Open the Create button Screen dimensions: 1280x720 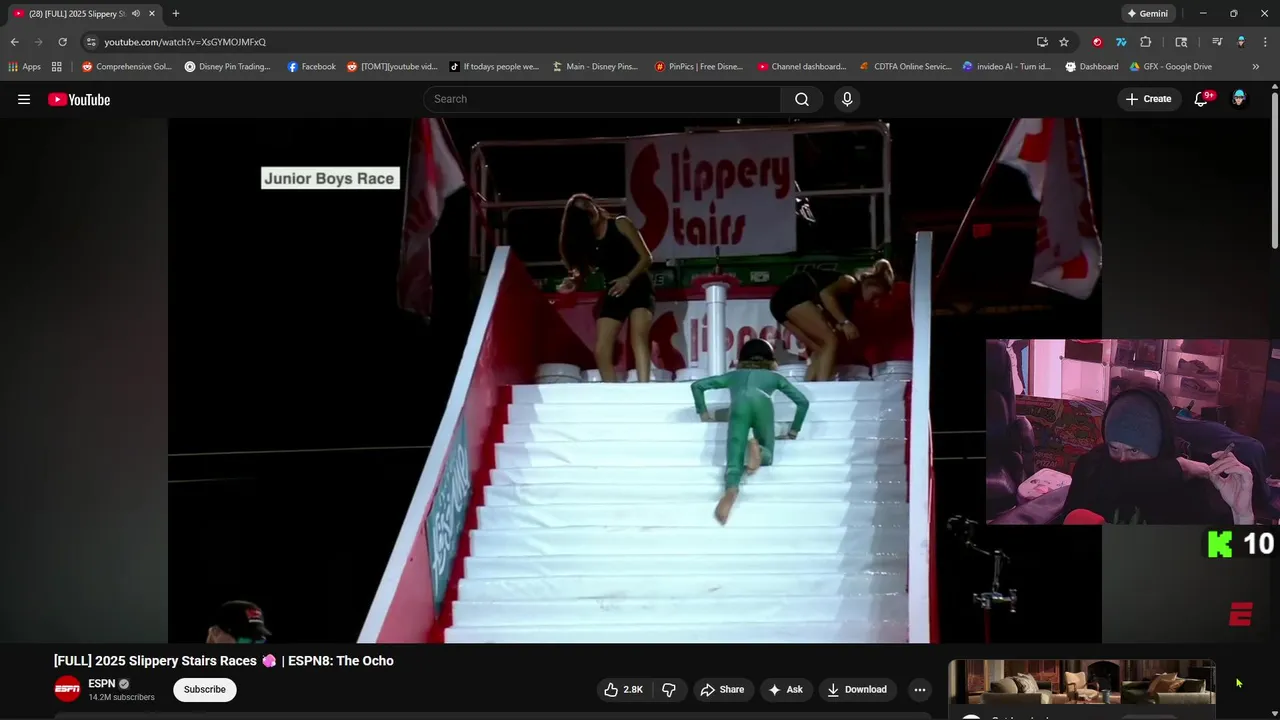coord(1148,99)
